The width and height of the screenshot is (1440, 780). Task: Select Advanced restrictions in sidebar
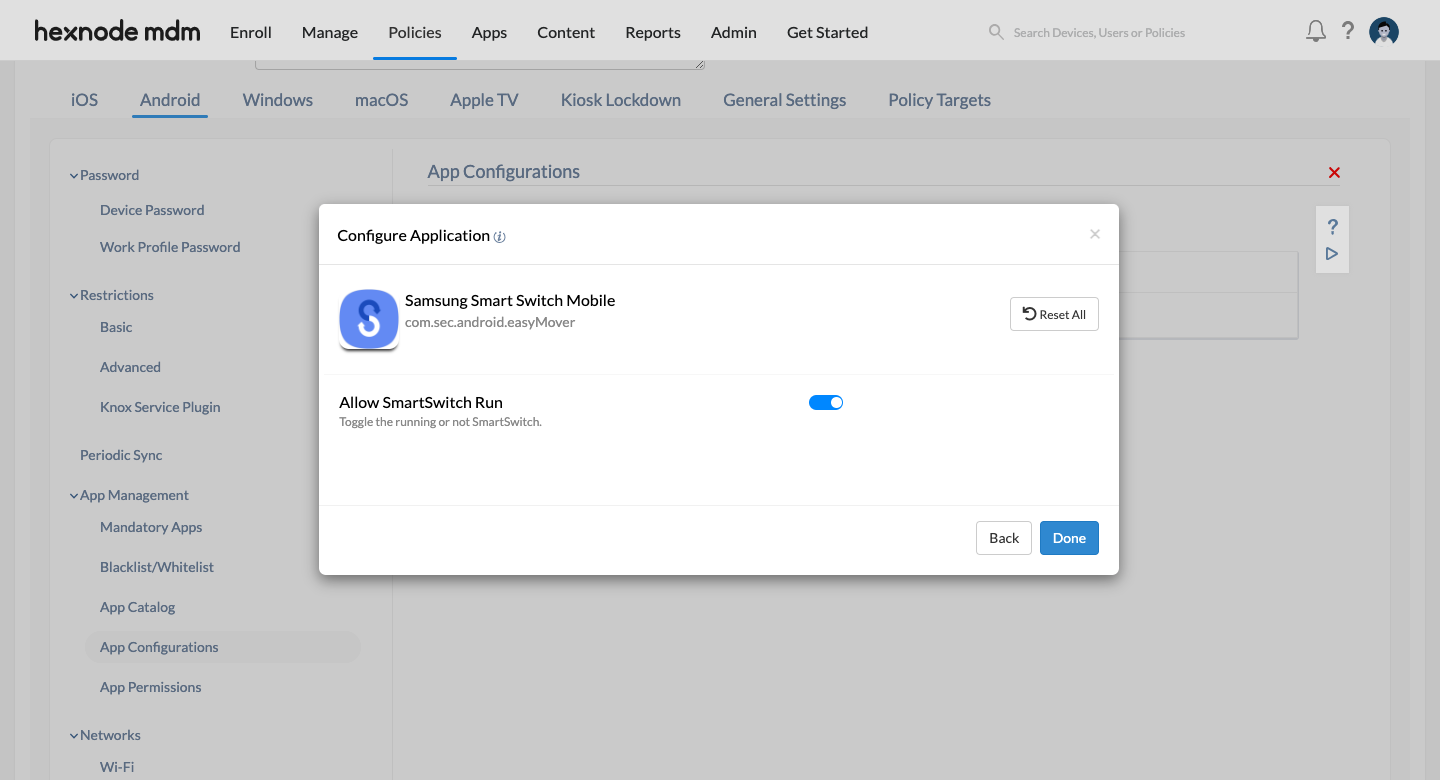130,367
